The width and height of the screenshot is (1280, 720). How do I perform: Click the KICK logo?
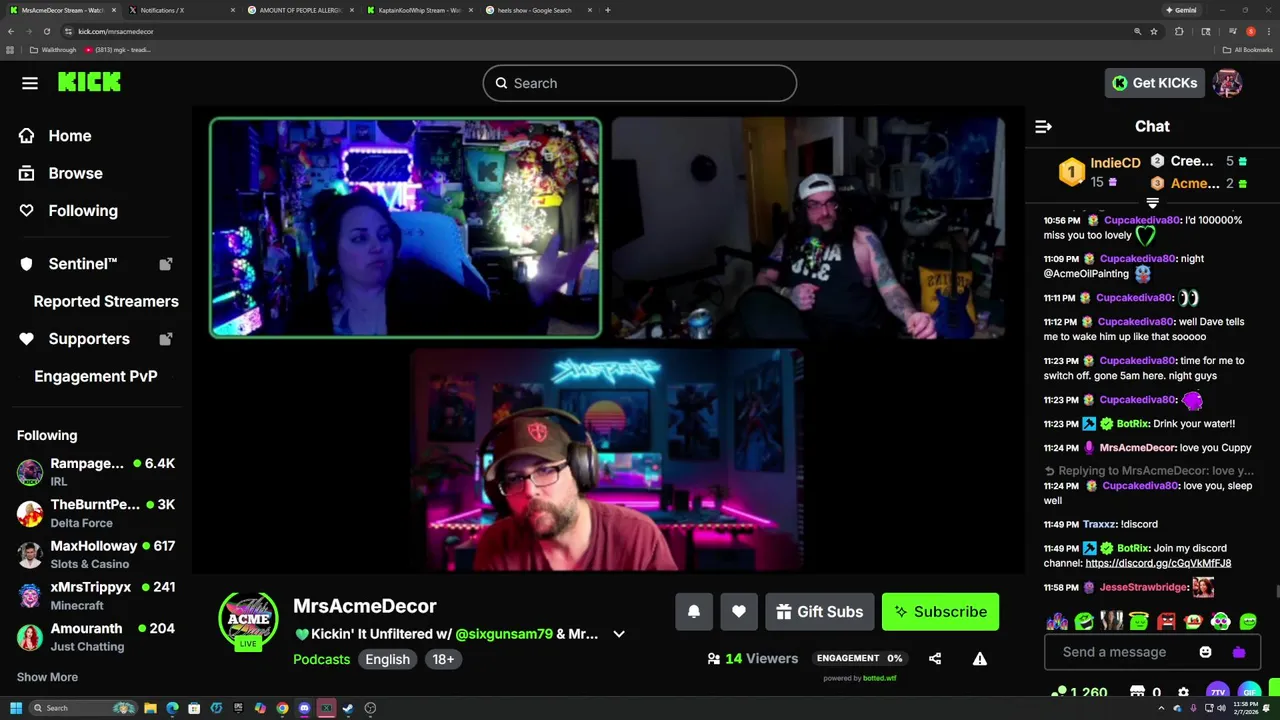pos(89,83)
